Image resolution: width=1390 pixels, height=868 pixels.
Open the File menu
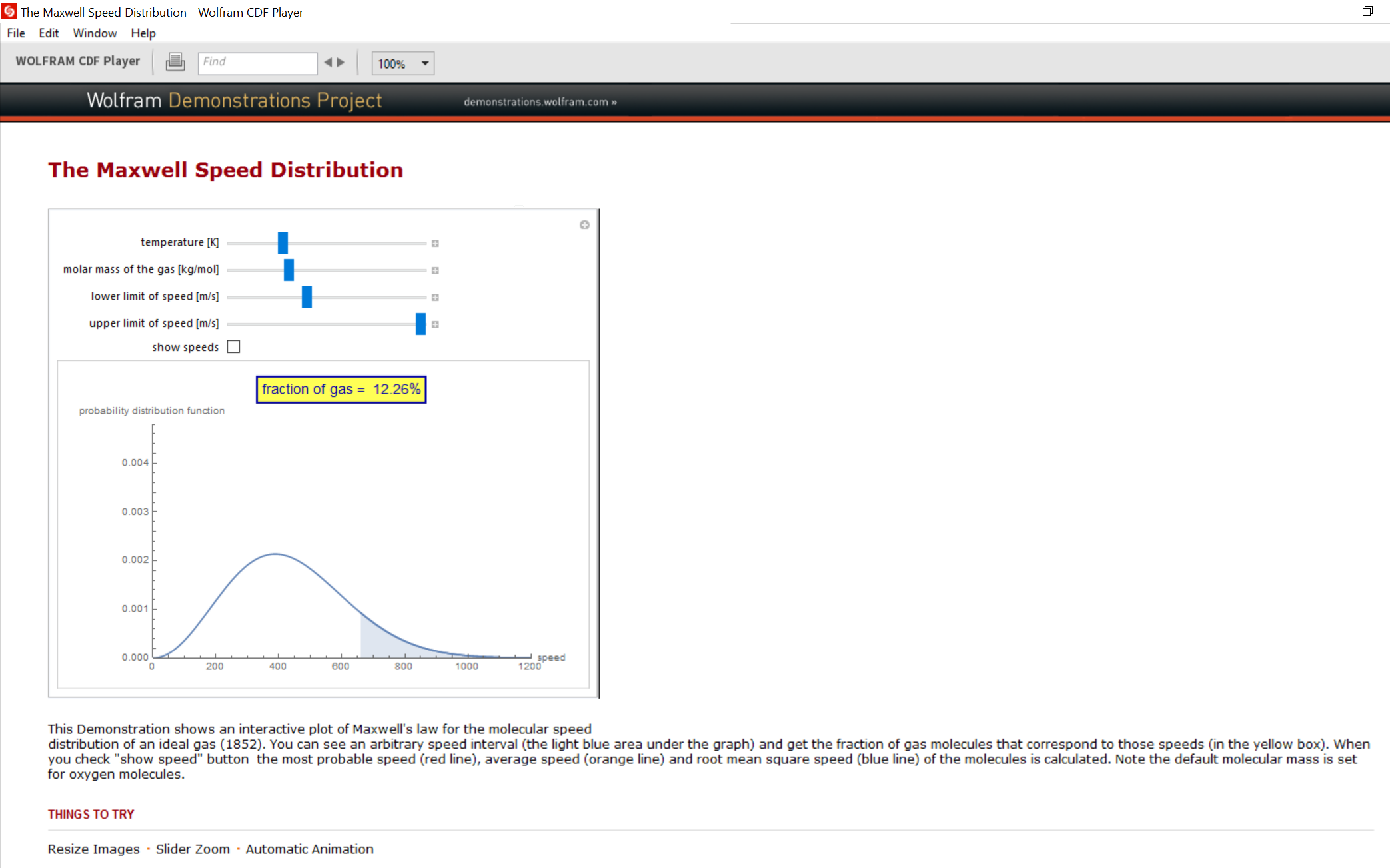pos(15,33)
